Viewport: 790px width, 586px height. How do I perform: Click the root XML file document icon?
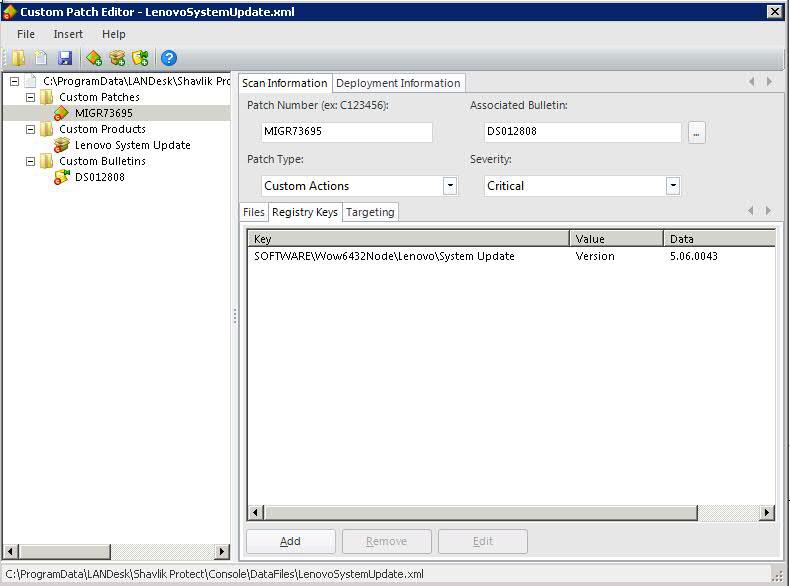click(31, 81)
